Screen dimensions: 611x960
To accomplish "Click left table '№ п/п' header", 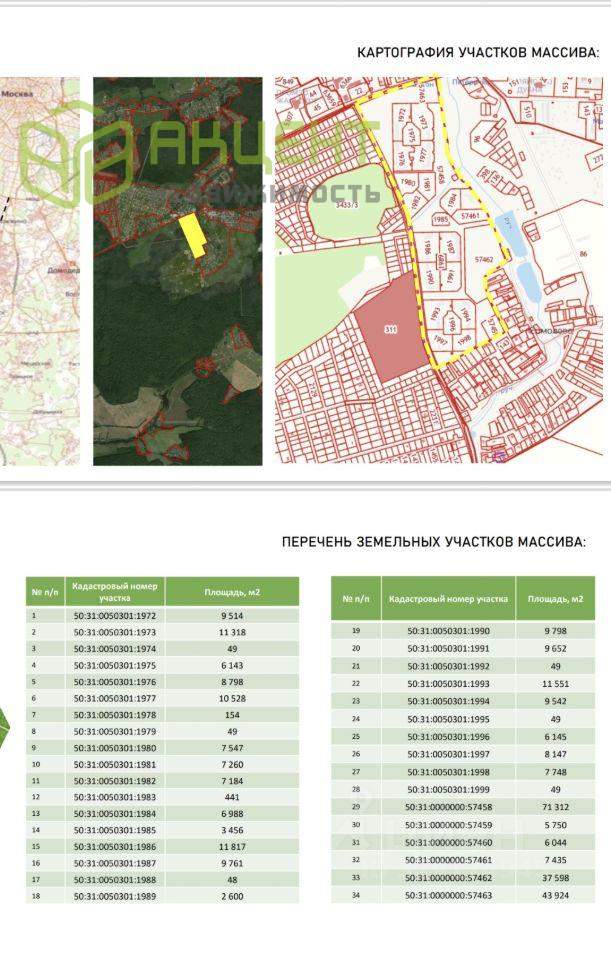I will 43,592.
